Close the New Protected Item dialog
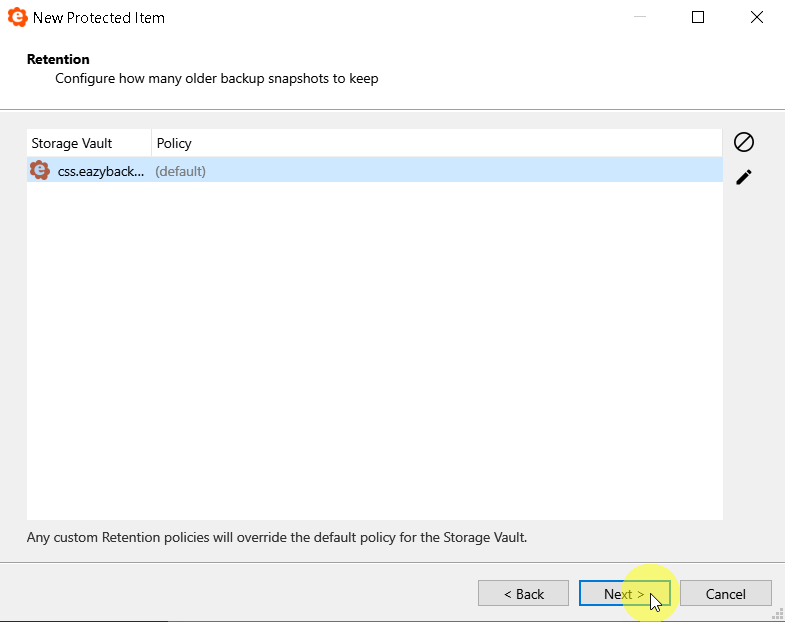Viewport: 785px width, 622px height. coord(757,17)
